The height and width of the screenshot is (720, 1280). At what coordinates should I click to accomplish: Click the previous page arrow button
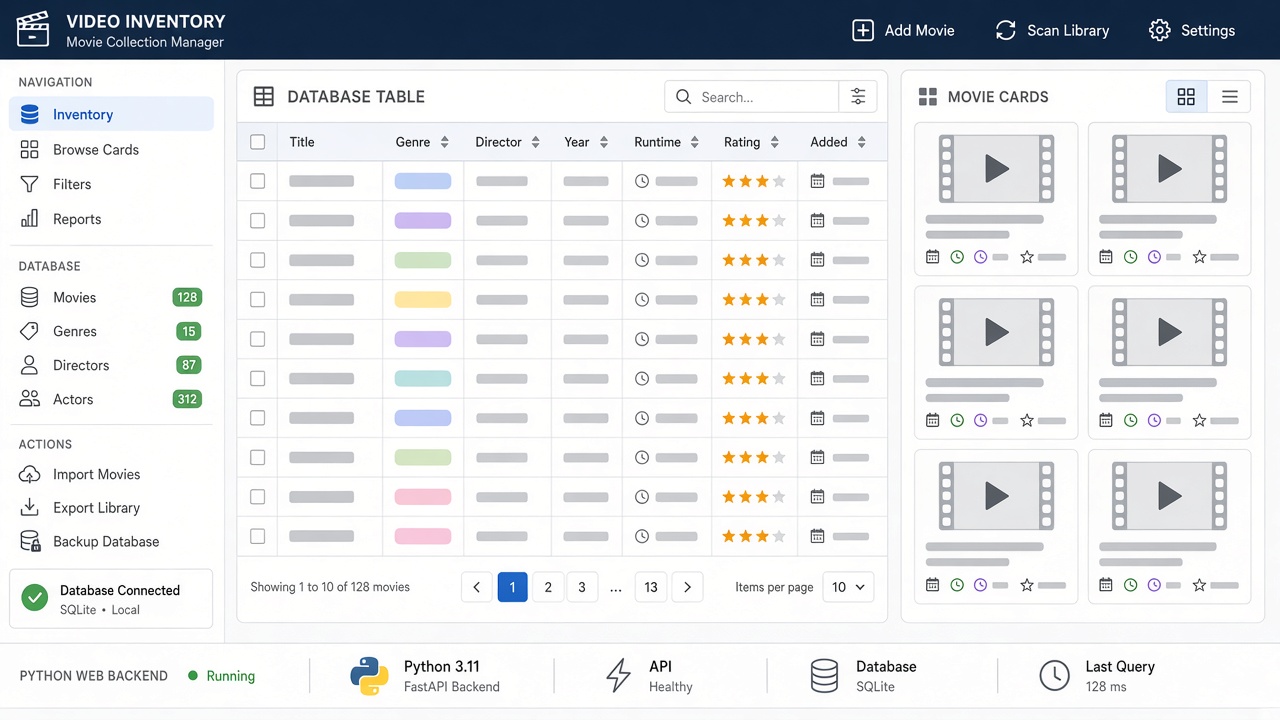click(477, 587)
